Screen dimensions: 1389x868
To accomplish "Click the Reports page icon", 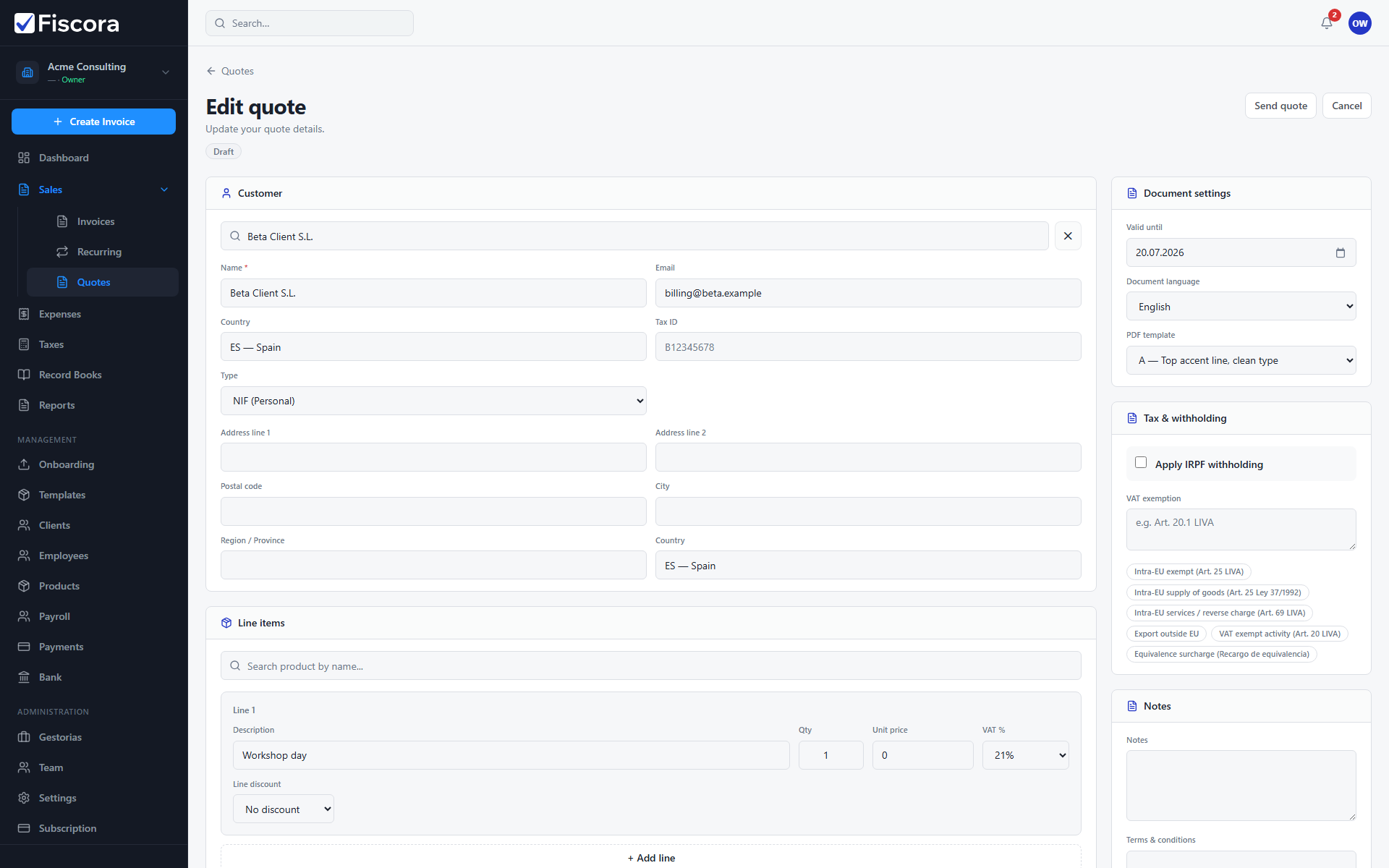I will [x=24, y=405].
